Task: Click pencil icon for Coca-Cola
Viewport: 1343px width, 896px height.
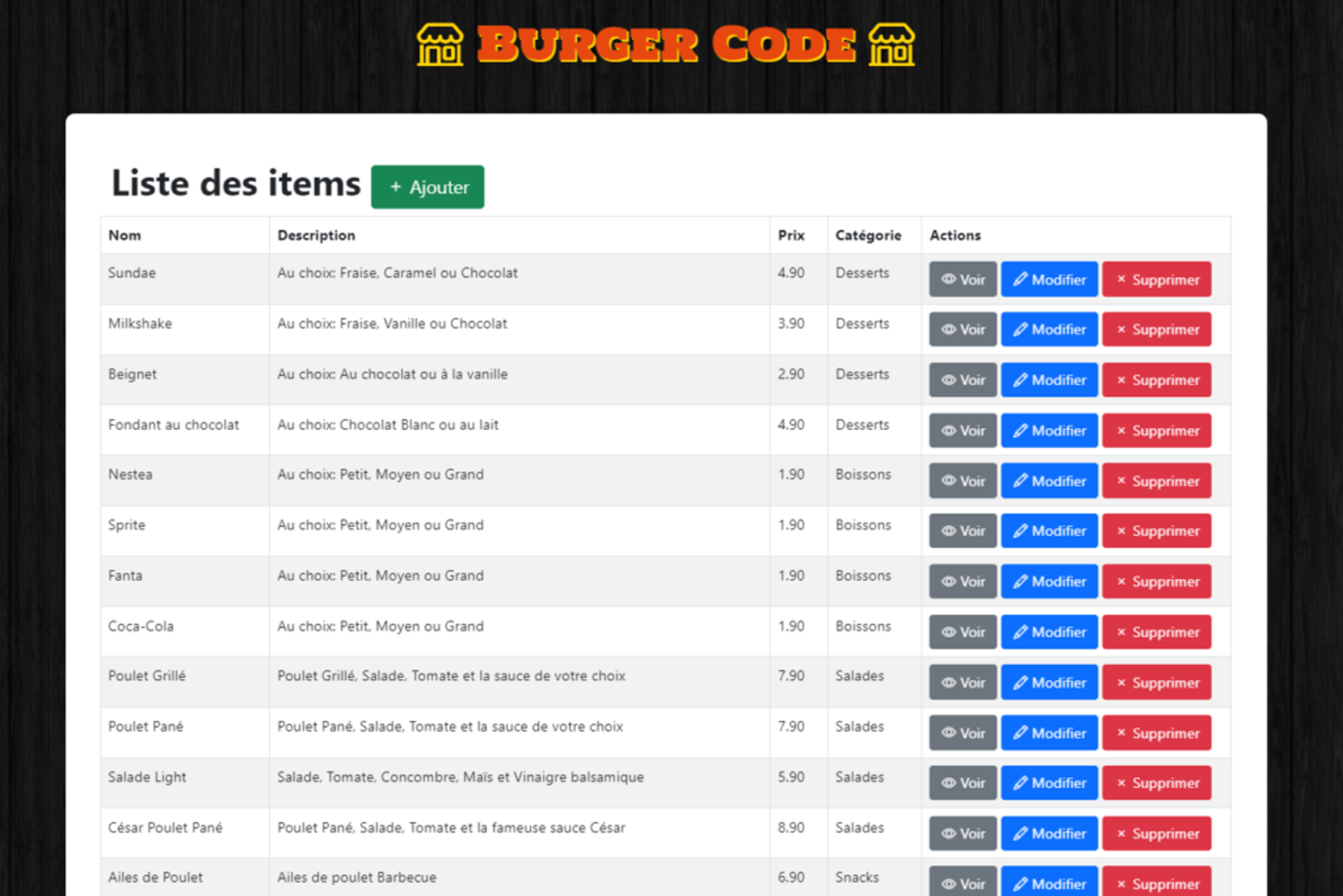Action: 1021,632
